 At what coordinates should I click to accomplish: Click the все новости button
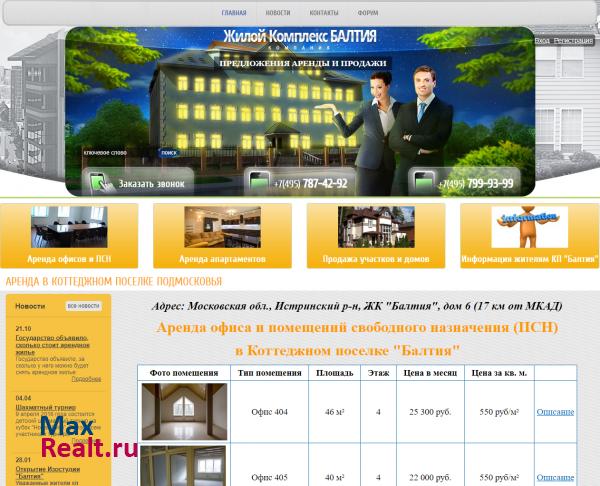83,306
